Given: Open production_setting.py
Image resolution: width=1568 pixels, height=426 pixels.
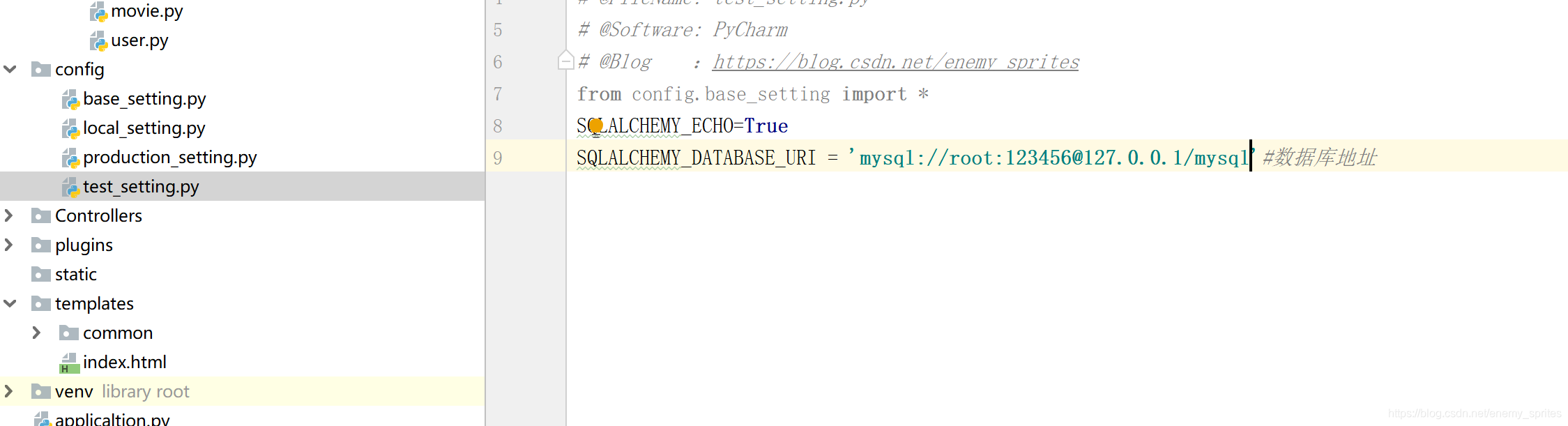Looking at the screenshot, I should [x=169, y=158].
